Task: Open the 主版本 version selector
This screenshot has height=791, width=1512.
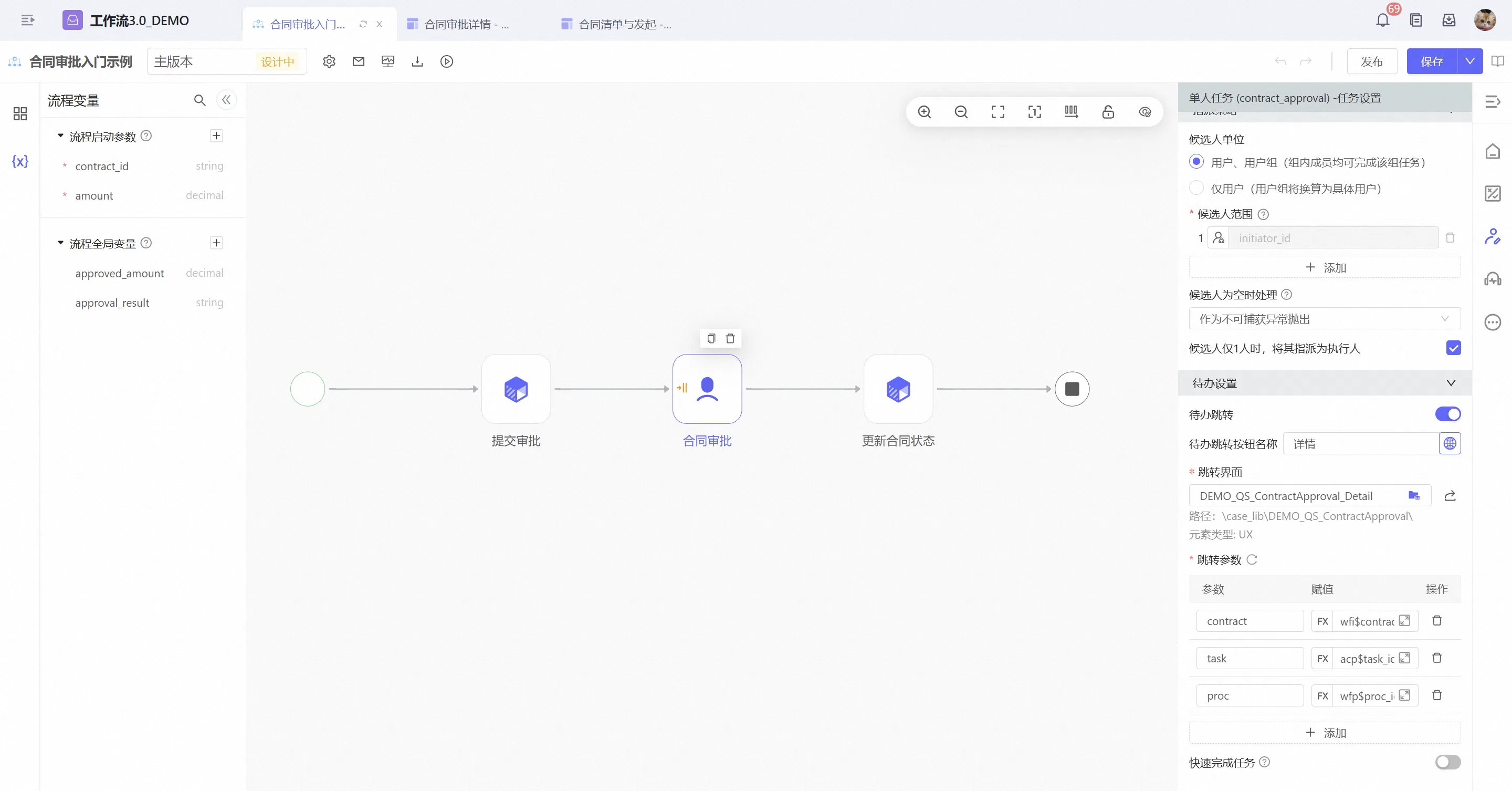Action: click(x=227, y=61)
